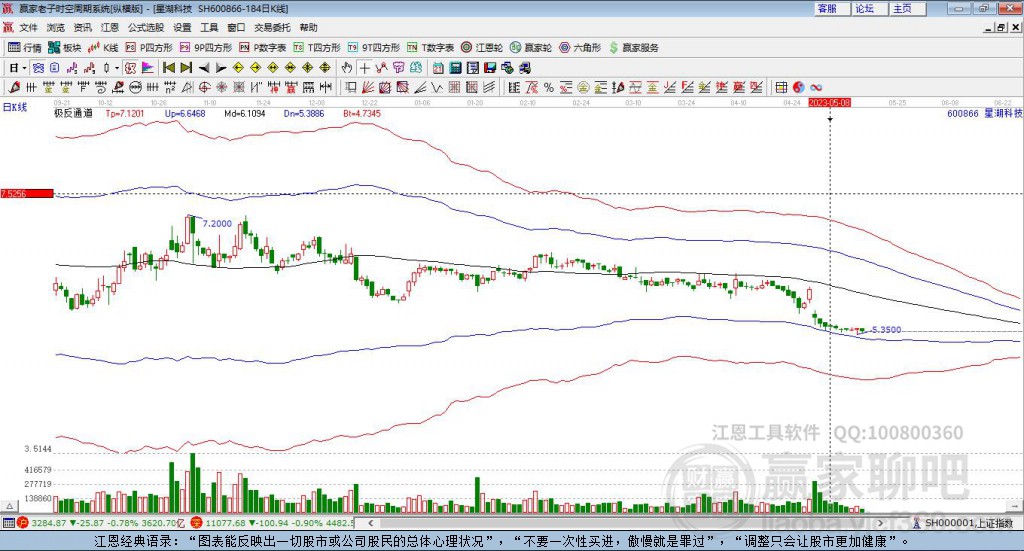Select the red fan lines drawing tool
The width and height of the screenshot is (1024, 551).
tap(368, 87)
